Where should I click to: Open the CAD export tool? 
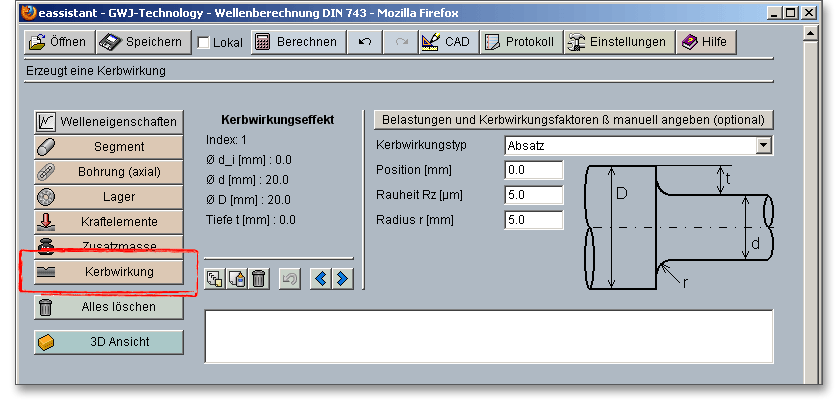pyautogui.click(x=445, y=42)
